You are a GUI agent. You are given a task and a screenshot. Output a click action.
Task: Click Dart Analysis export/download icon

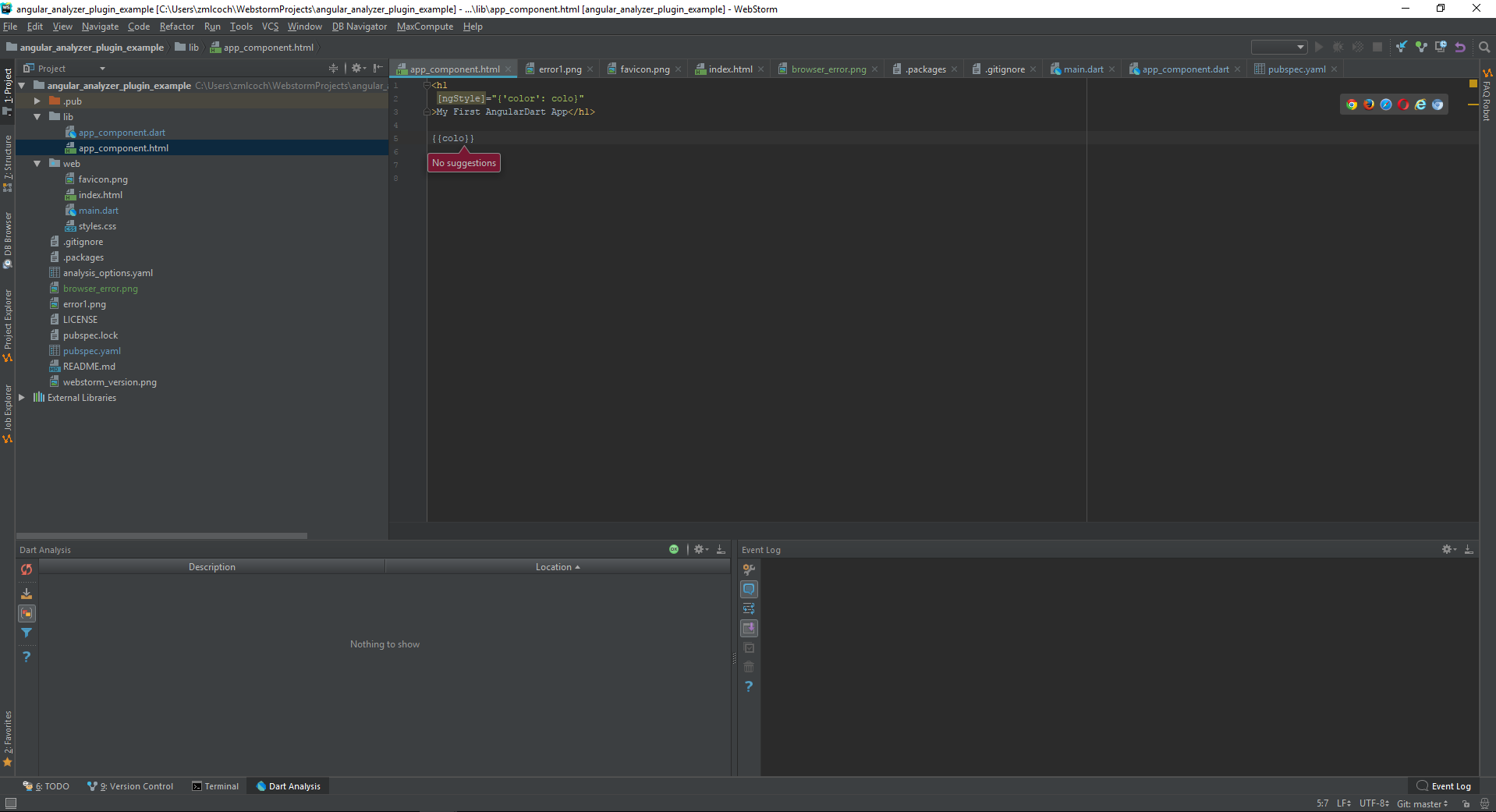tap(27, 594)
